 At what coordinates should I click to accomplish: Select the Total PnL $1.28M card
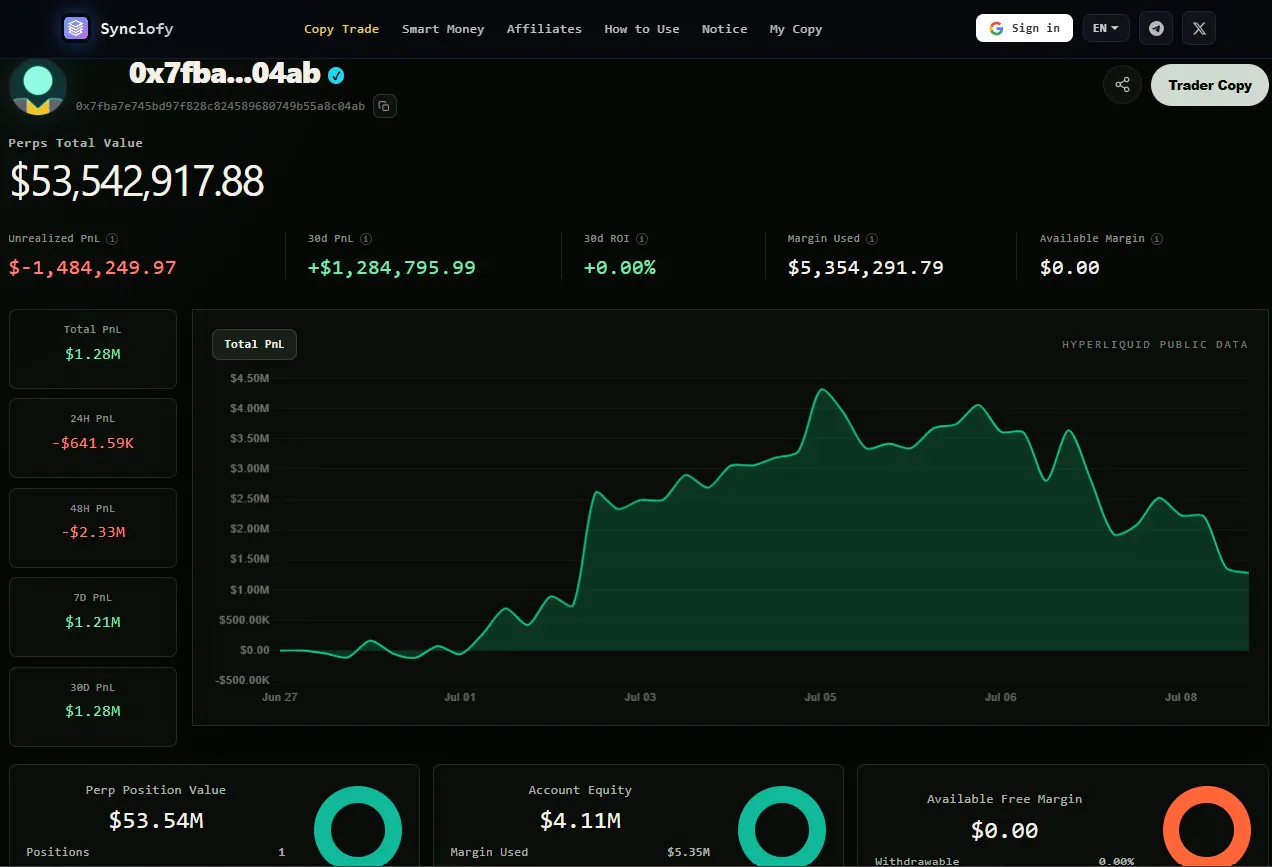click(93, 349)
